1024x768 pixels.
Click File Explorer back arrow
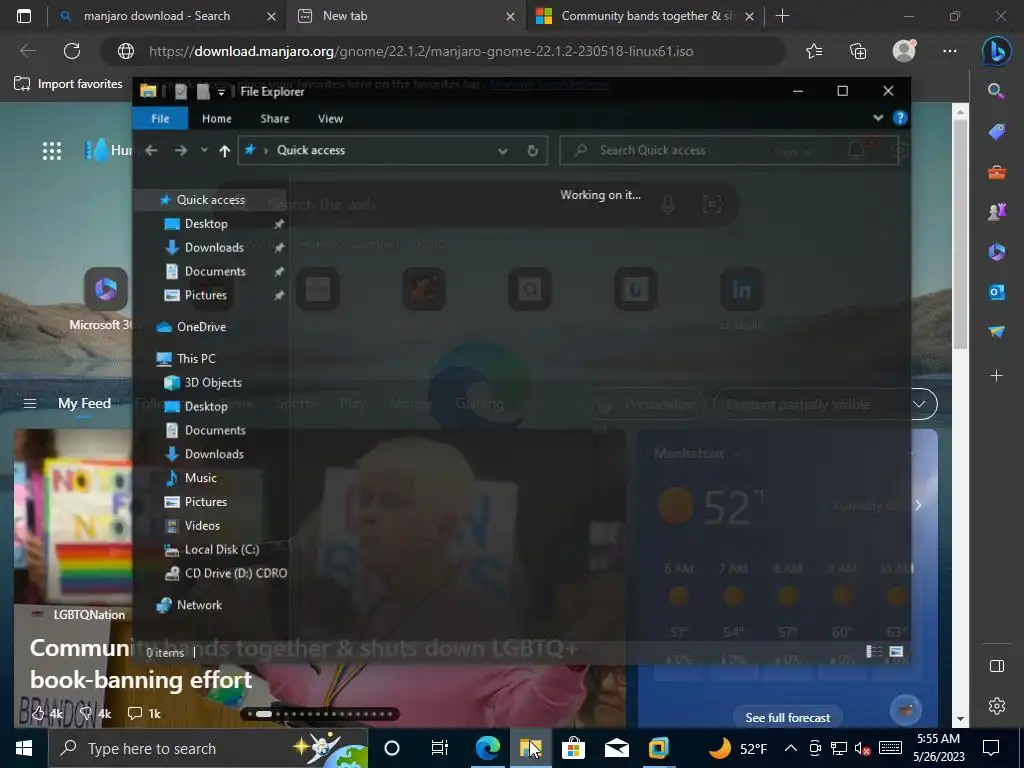coord(152,150)
